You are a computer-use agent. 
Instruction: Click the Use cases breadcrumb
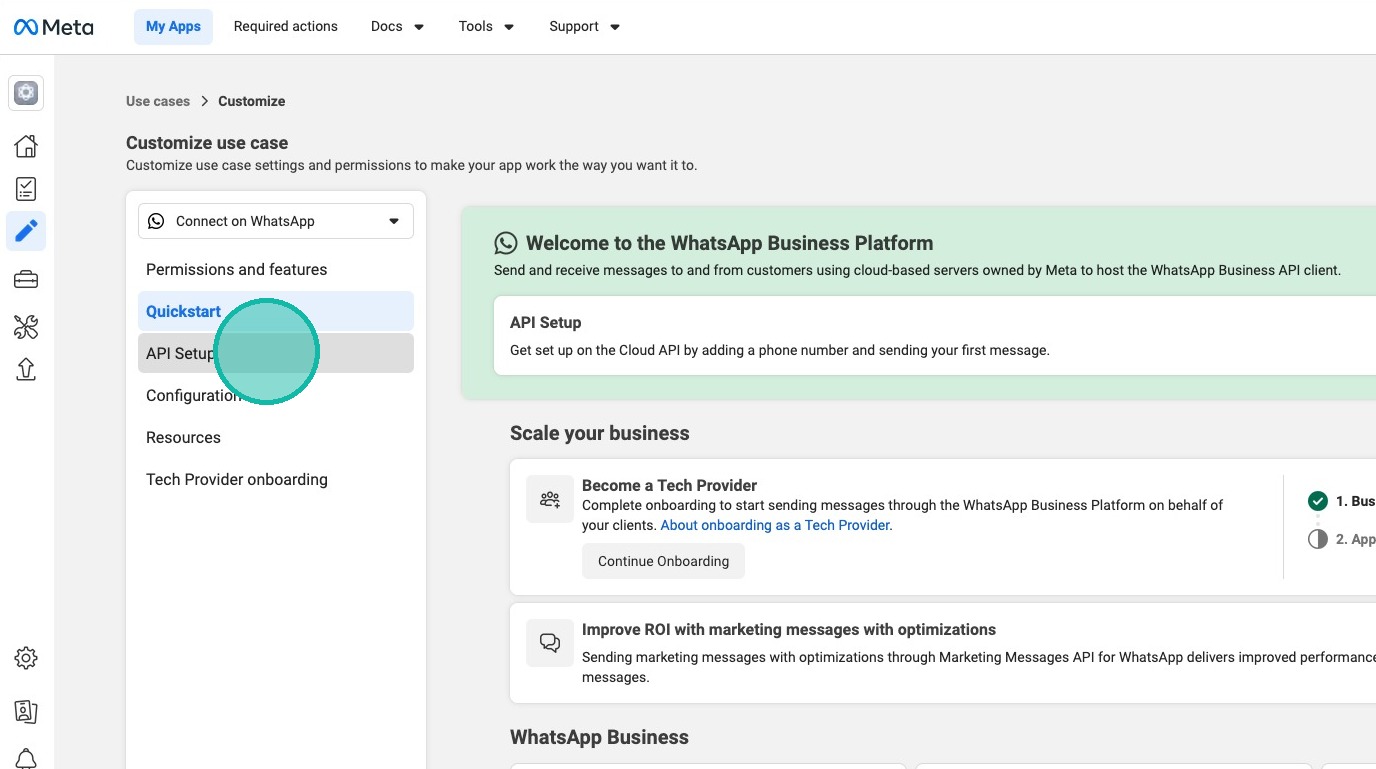pyautogui.click(x=158, y=101)
